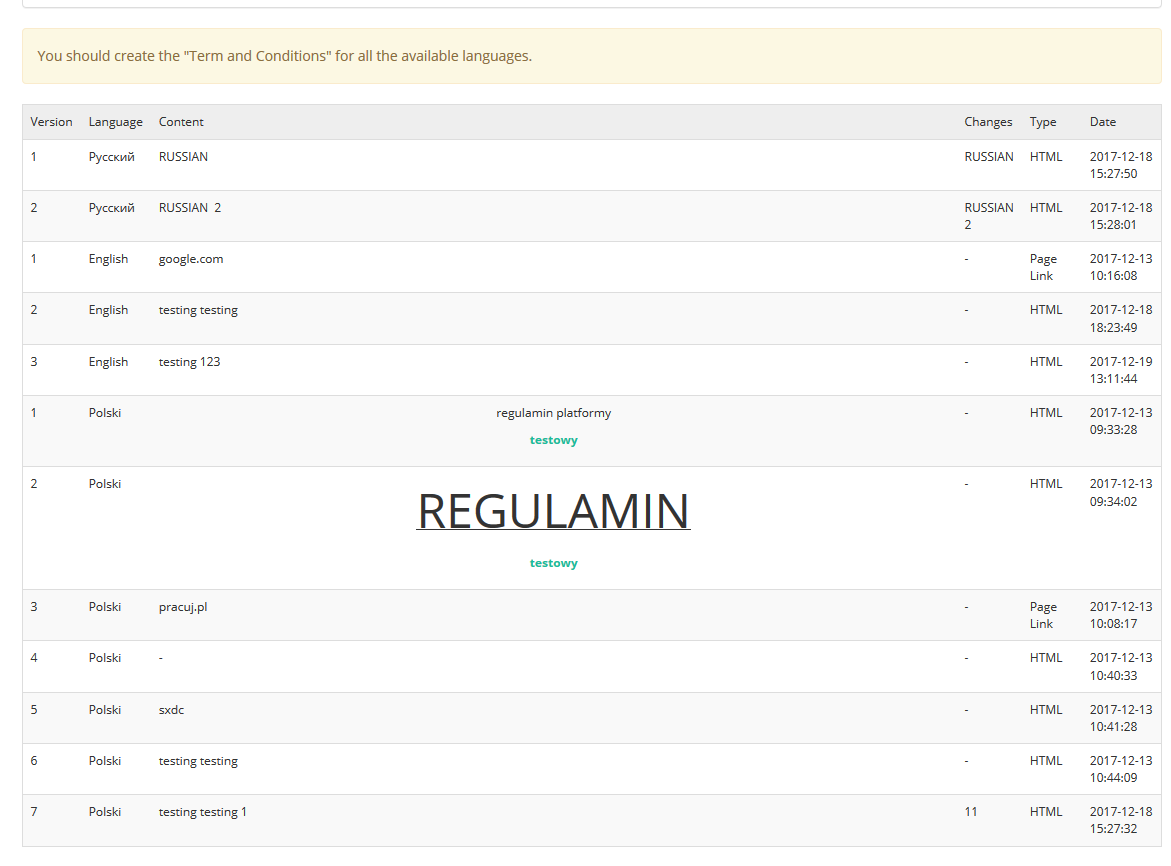The width and height of the screenshot is (1171, 866).
Task: Click the green testowy label under regulamin platformy
Action: pyautogui.click(x=553, y=439)
